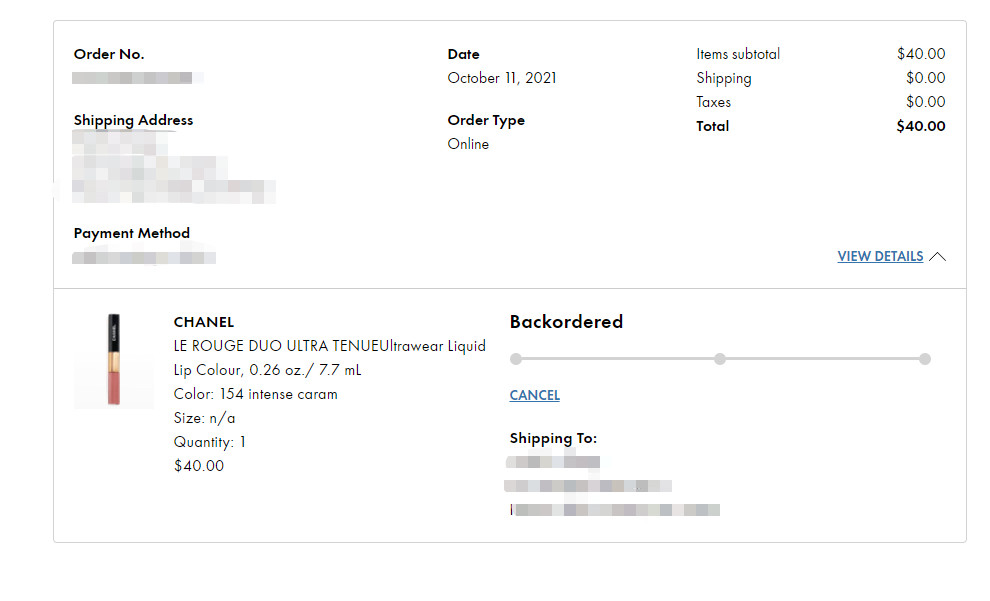Click the bold Total $40.00 amount

point(920,126)
